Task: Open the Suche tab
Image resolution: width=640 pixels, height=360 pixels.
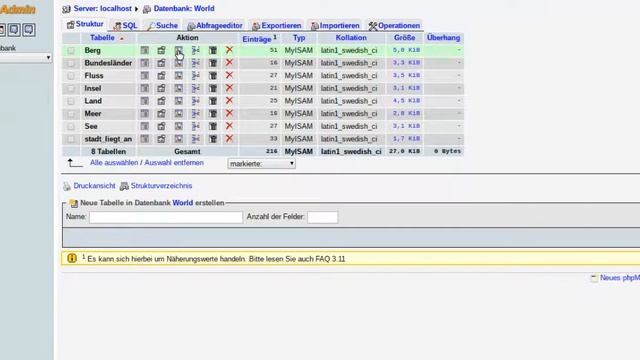Action: 162,25
